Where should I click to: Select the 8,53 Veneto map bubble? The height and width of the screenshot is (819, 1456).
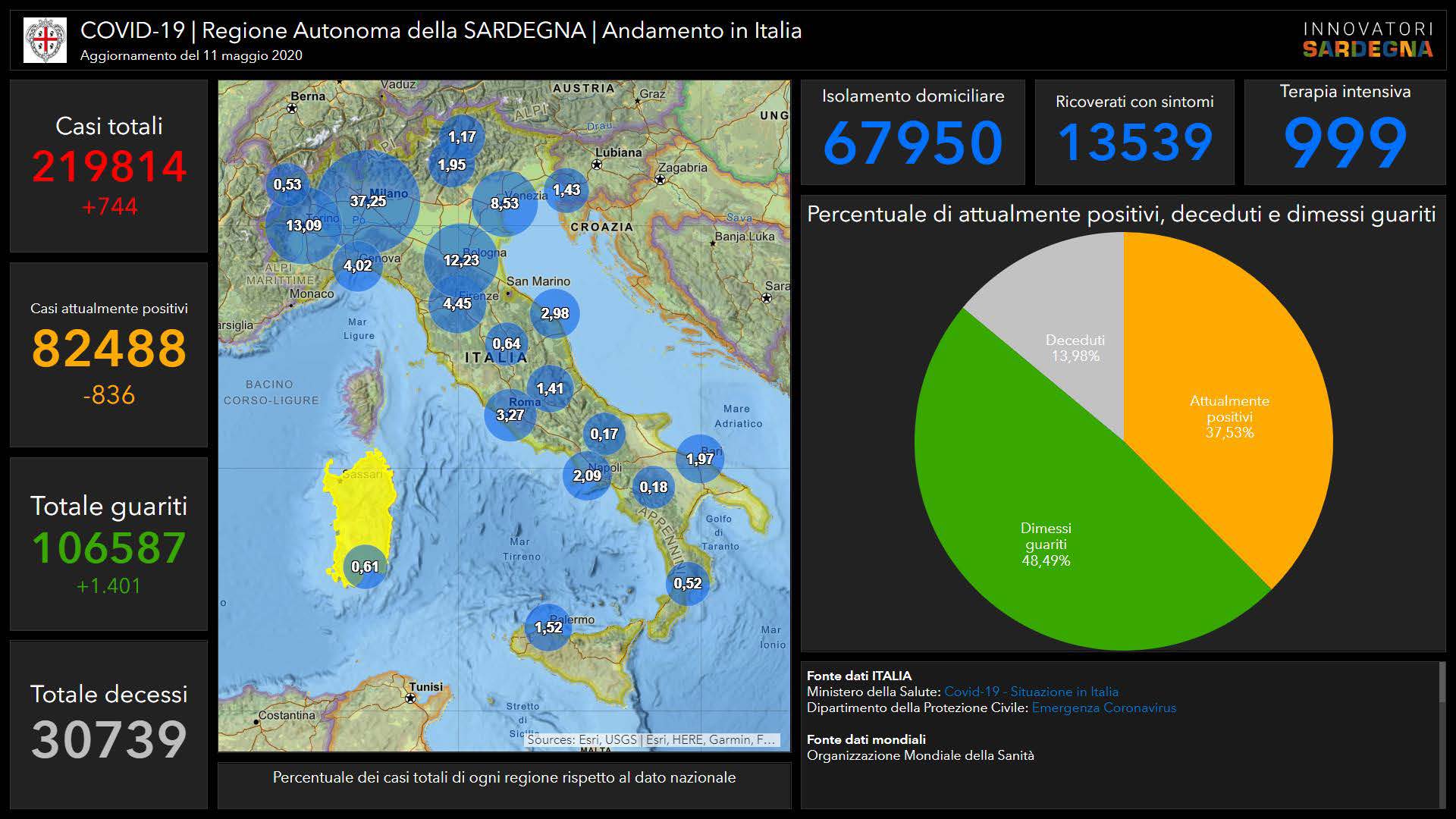point(504,203)
